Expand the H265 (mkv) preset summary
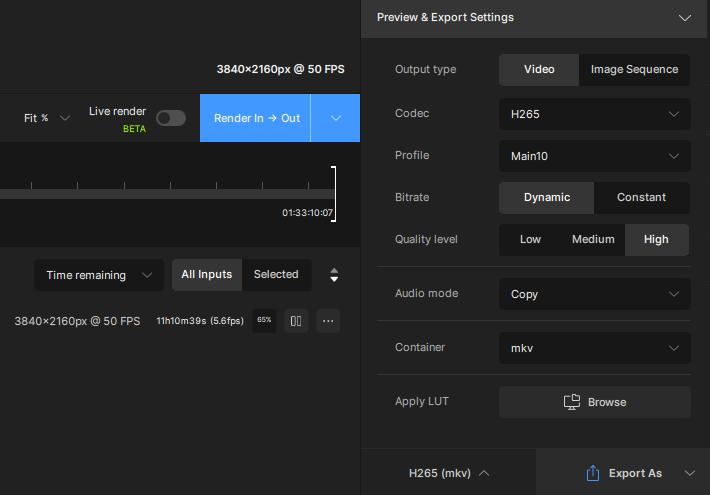Screen dimensions: 710x495 tap(448, 473)
